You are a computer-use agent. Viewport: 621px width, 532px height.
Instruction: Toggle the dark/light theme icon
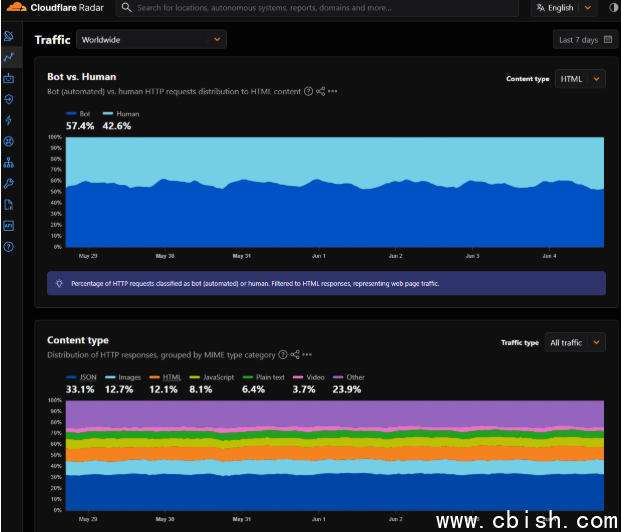[x=613, y=8]
